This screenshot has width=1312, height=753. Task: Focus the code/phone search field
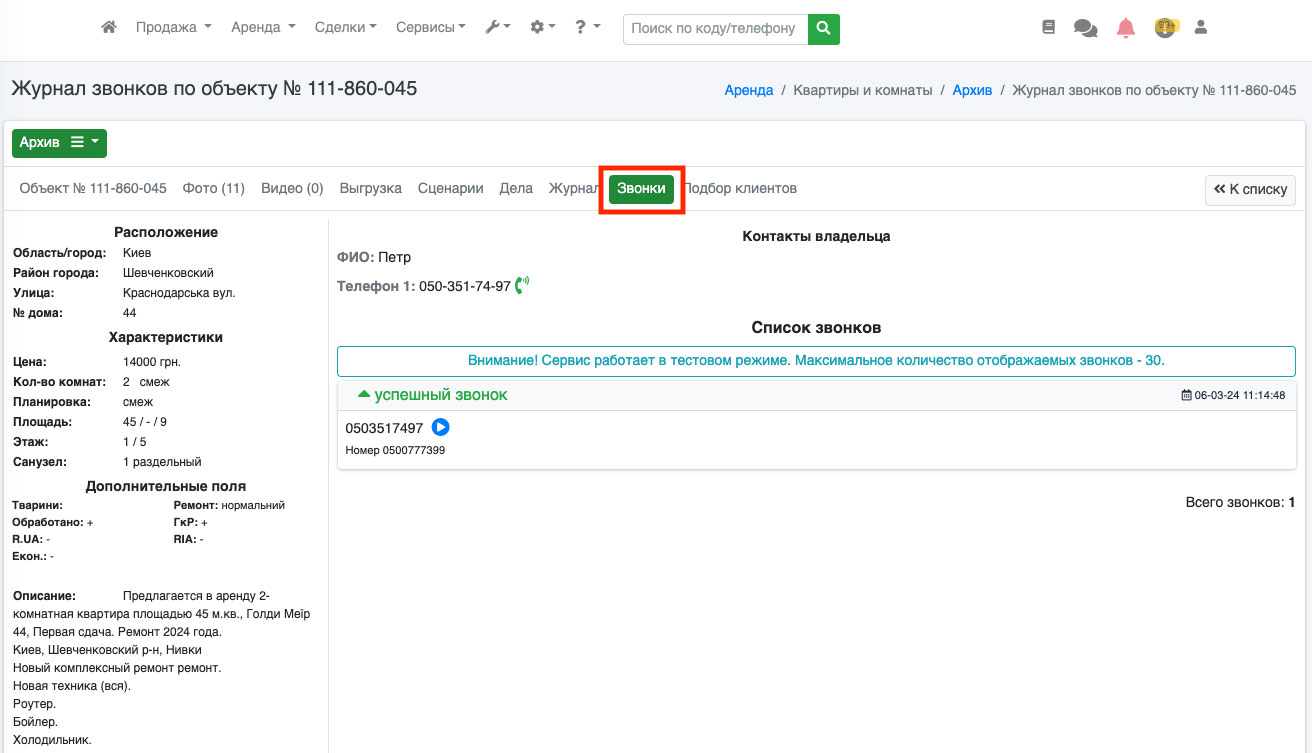[x=714, y=29]
